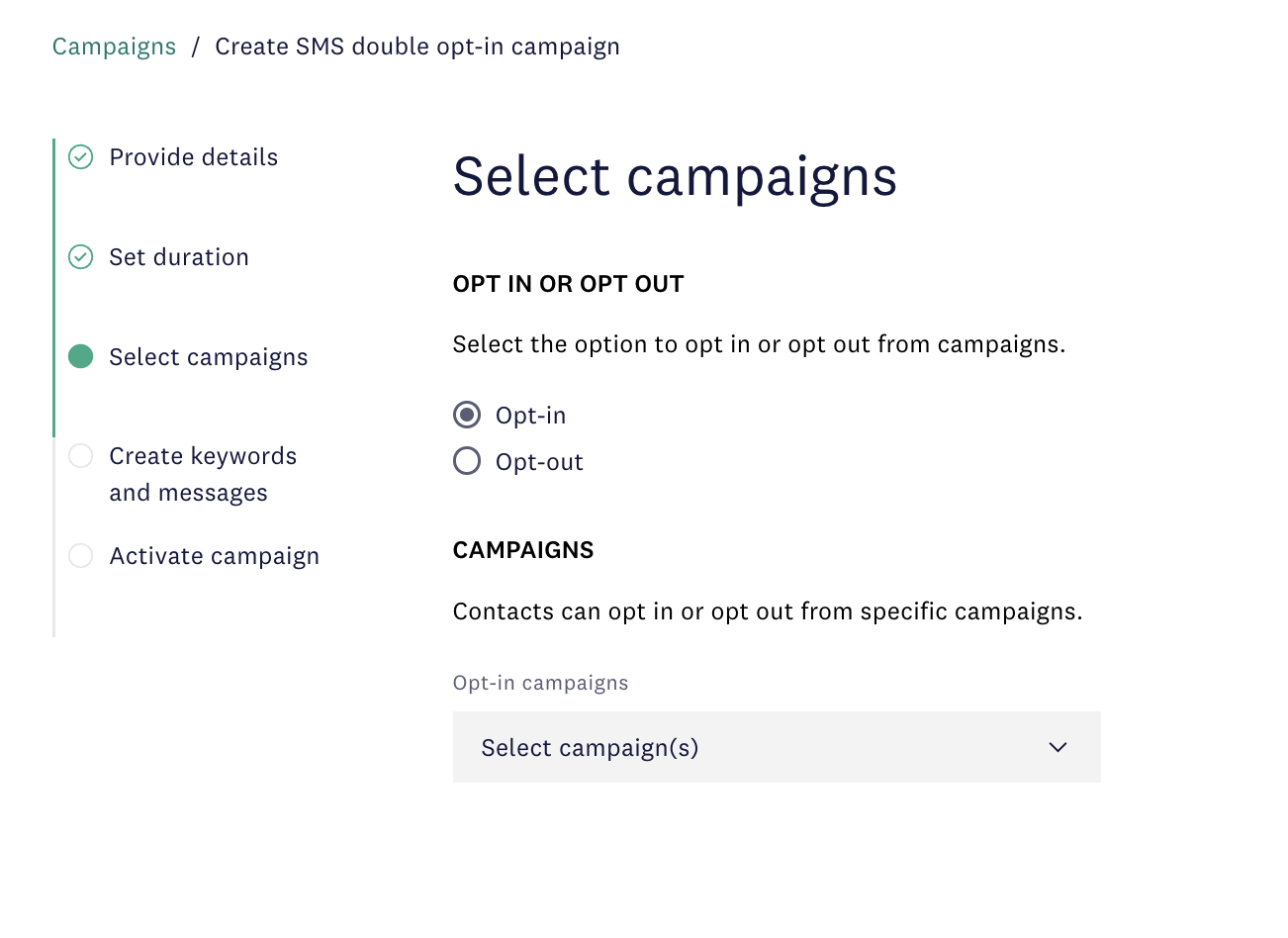Screen dimensions: 1288x938
Task: Click the breadcrumb separator slash
Action: click(x=195, y=46)
